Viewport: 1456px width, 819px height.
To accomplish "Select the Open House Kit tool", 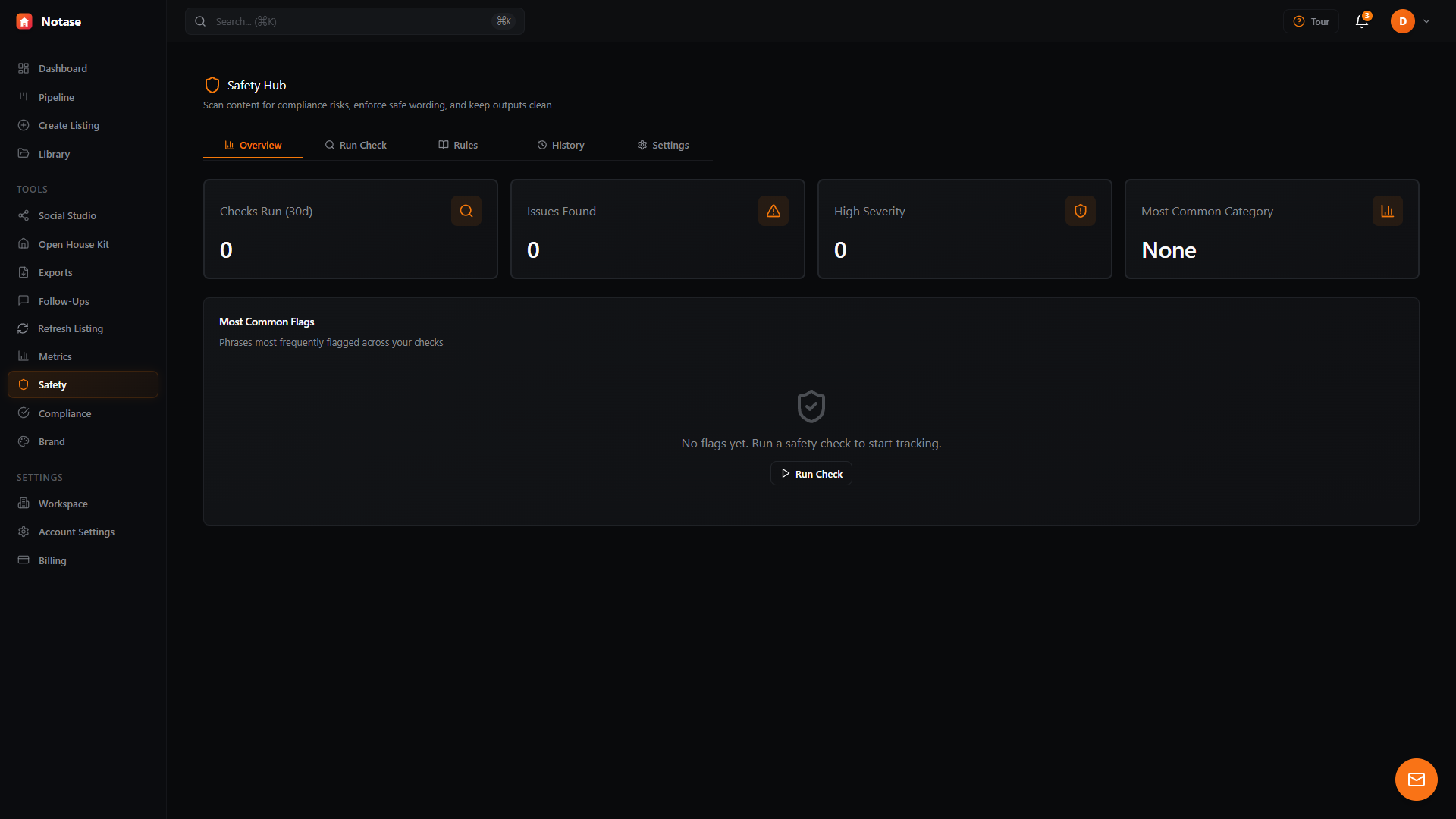I will (74, 244).
